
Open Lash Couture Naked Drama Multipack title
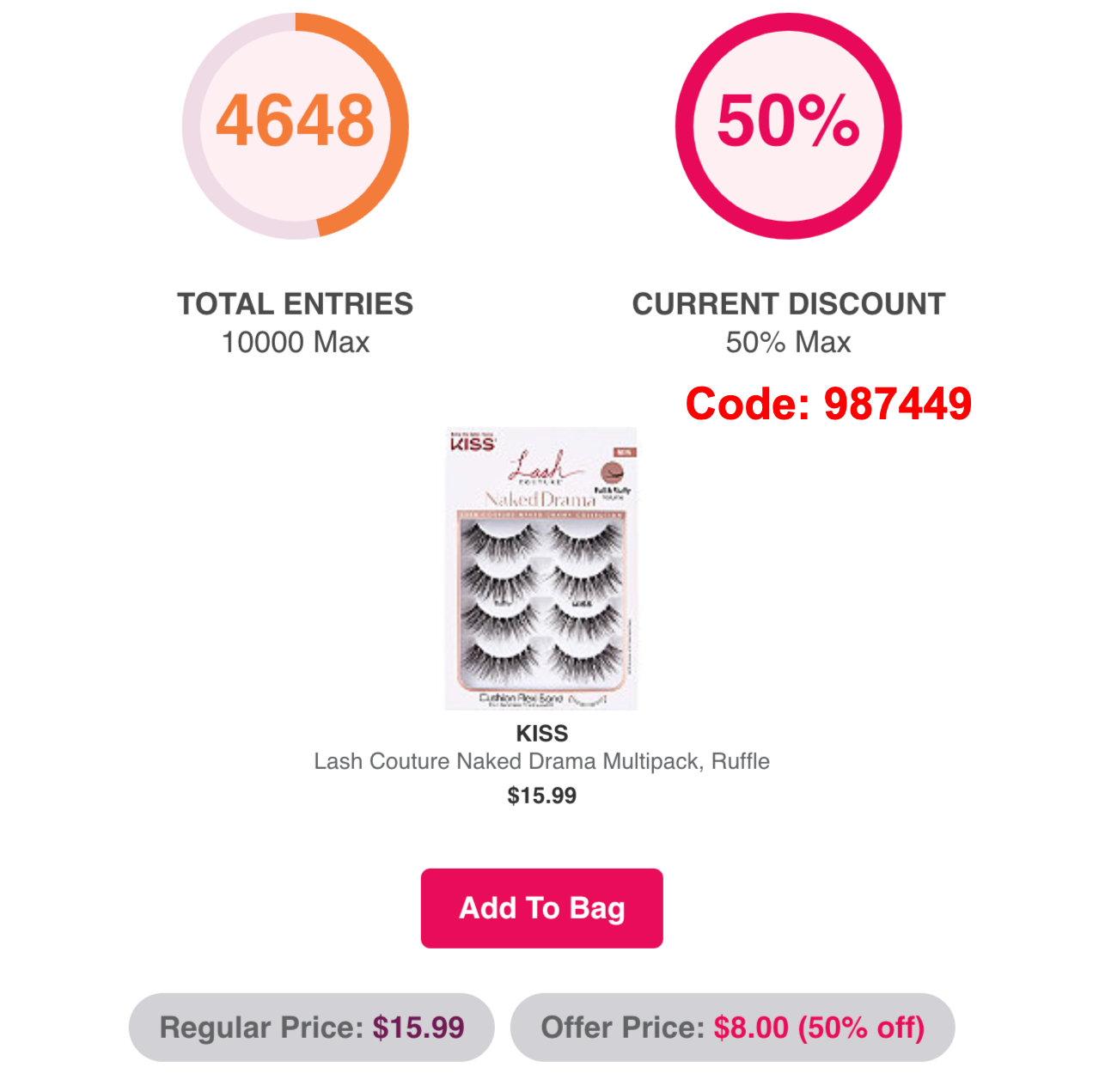541,761
